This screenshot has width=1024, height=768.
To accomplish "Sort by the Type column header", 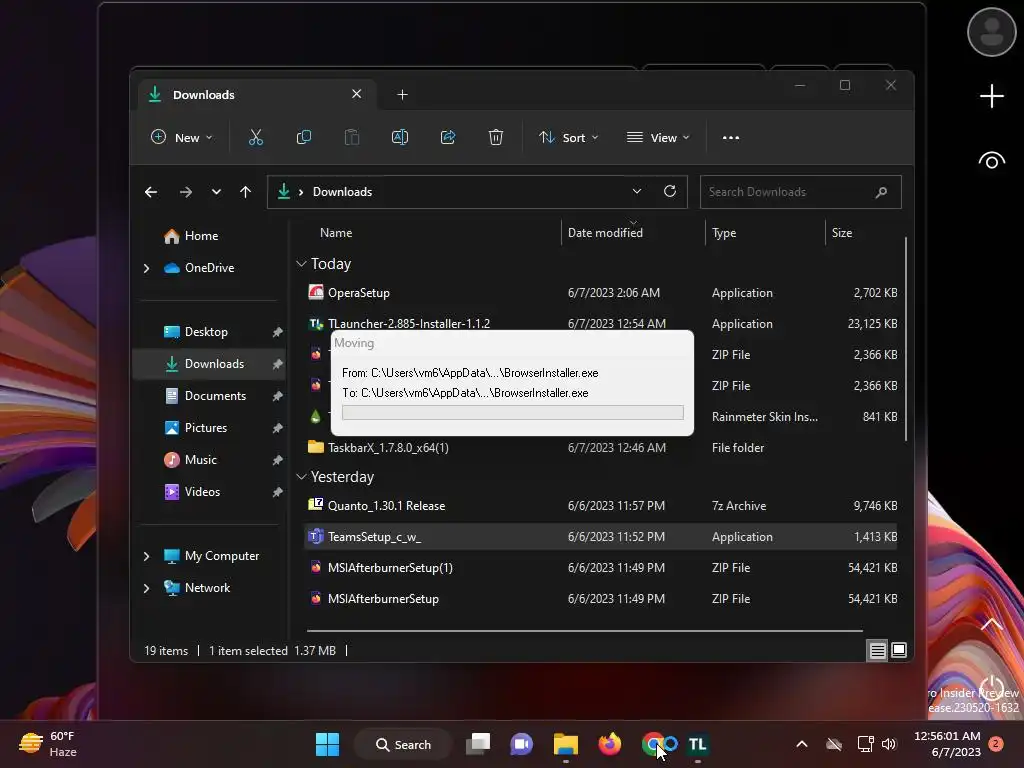I will [x=724, y=232].
